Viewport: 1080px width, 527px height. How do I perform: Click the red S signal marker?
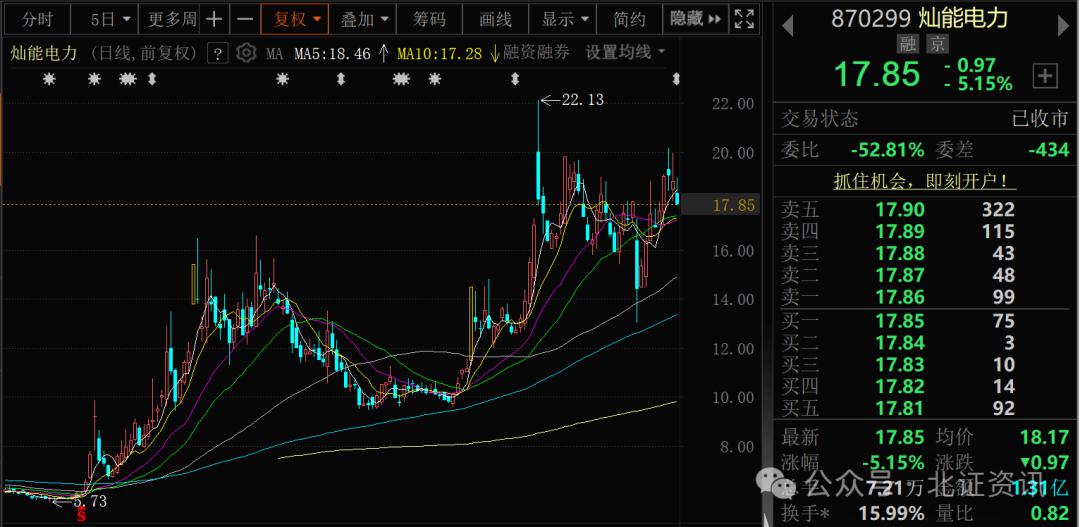pyautogui.click(x=82, y=515)
